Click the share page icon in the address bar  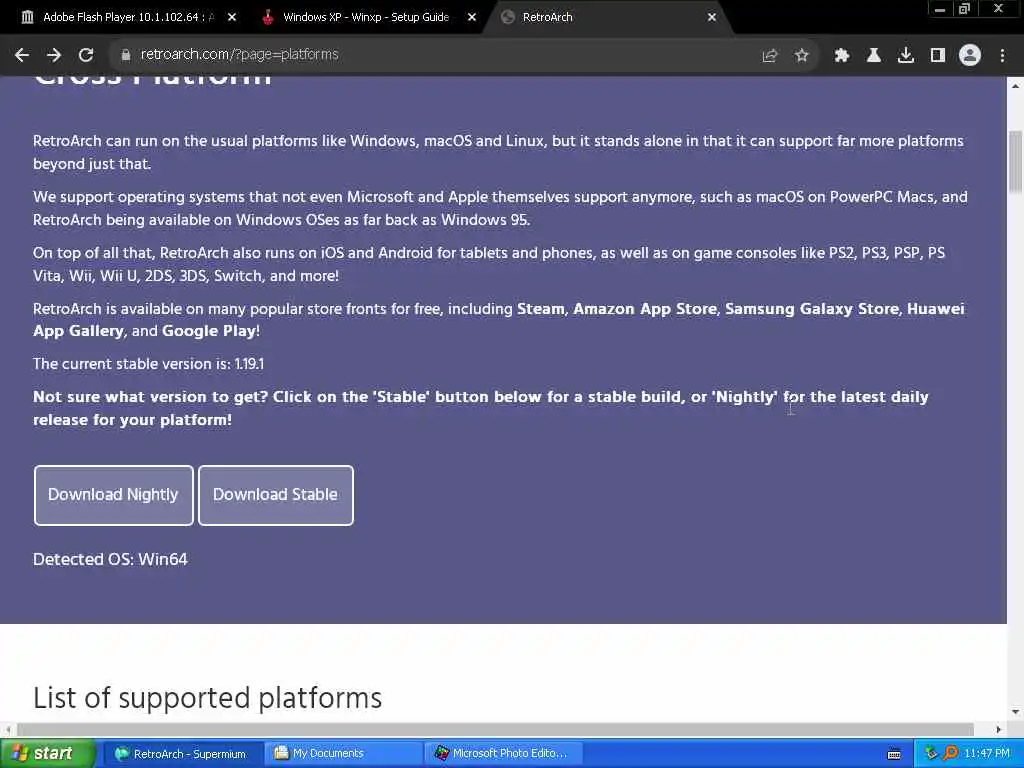click(x=770, y=56)
